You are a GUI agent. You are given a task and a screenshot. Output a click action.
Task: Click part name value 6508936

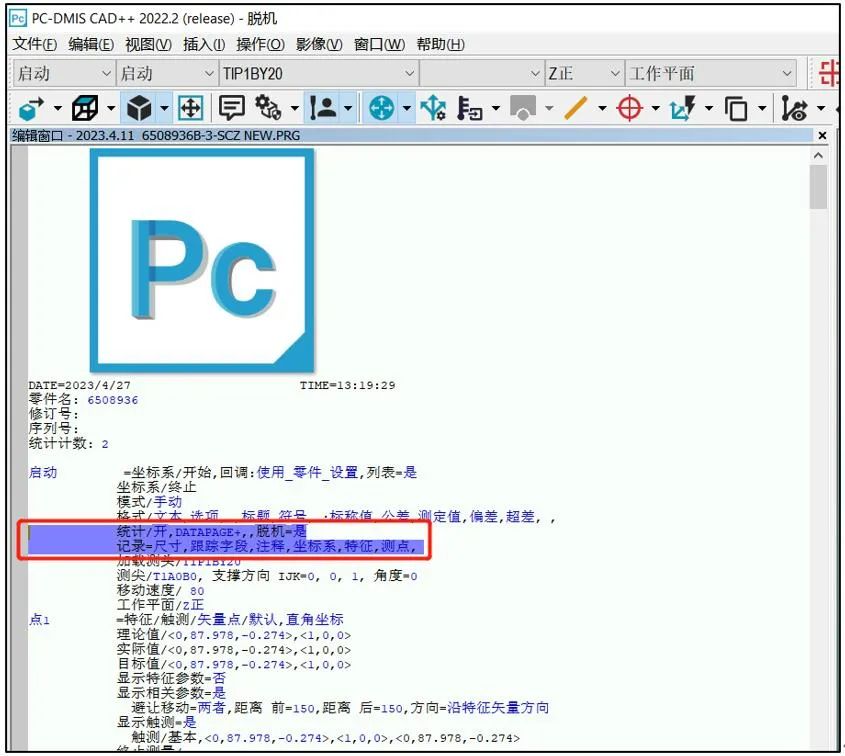[x=113, y=400]
